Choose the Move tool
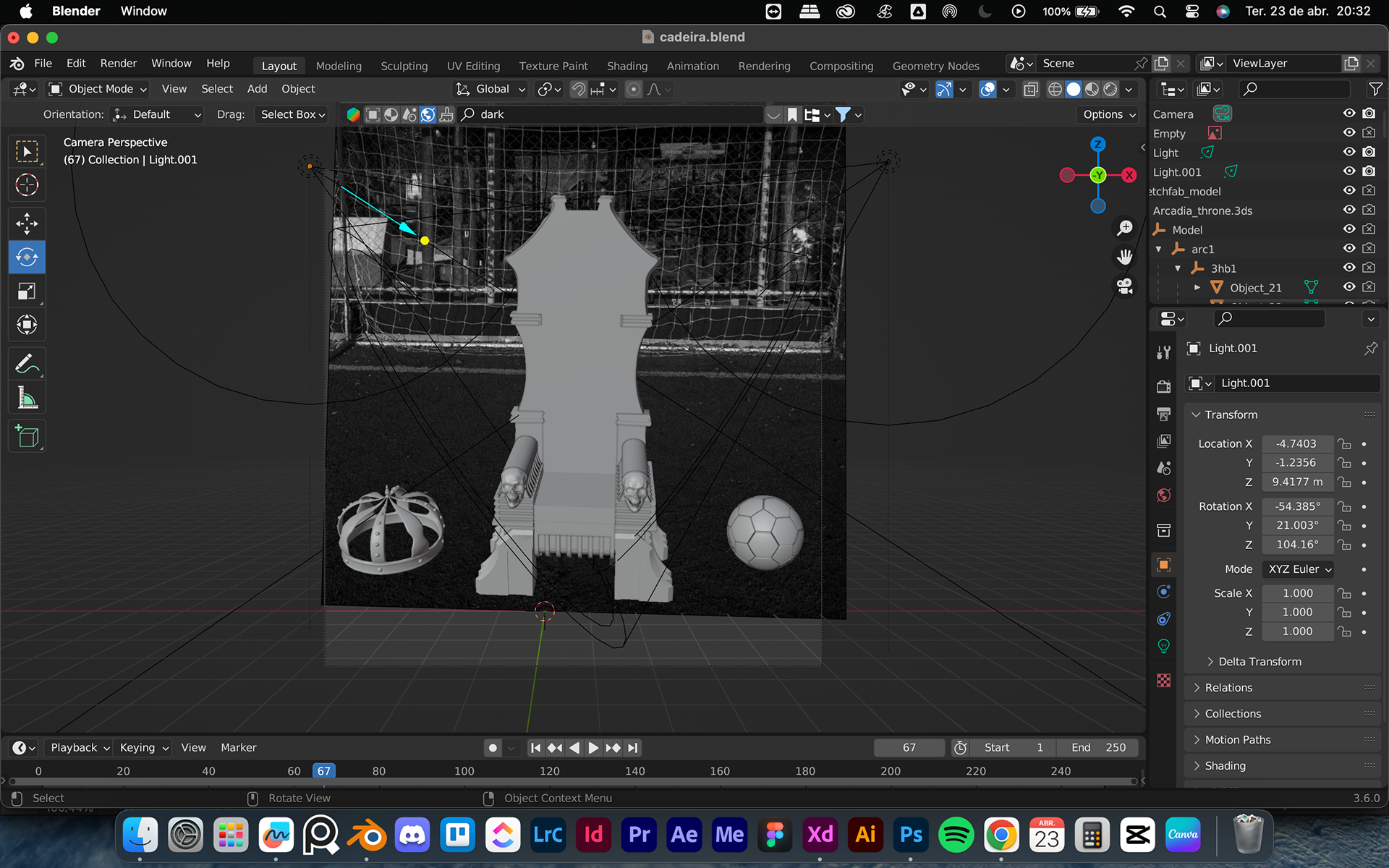The height and width of the screenshot is (868, 1389). 27,224
